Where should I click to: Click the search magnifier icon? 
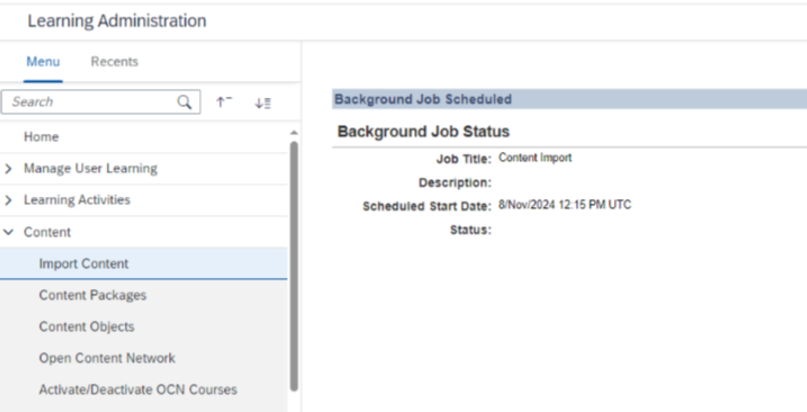(184, 102)
